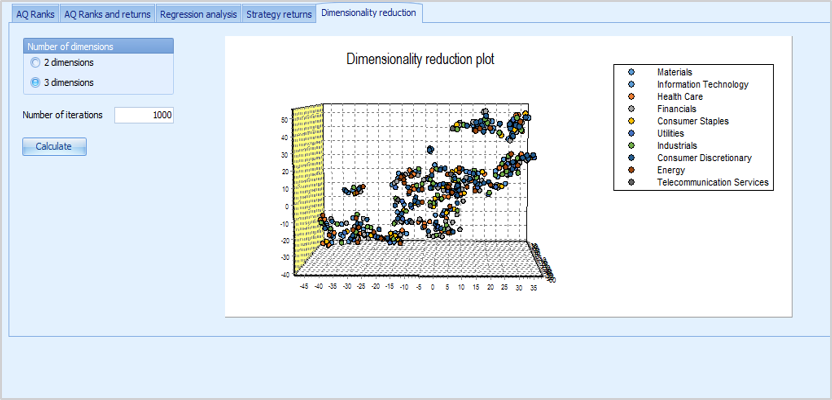
Task: Choose the 3 dimensions radio button
Action: tap(37, 83)
